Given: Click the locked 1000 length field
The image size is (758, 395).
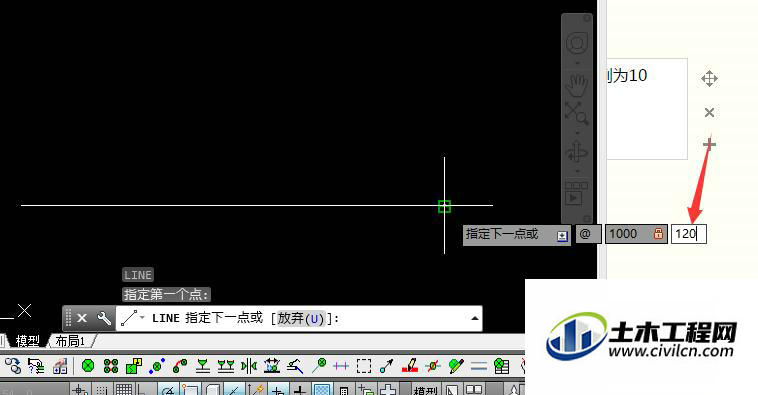Looking at the screenshot, I should pyautogui.click(x=636, y=234).
